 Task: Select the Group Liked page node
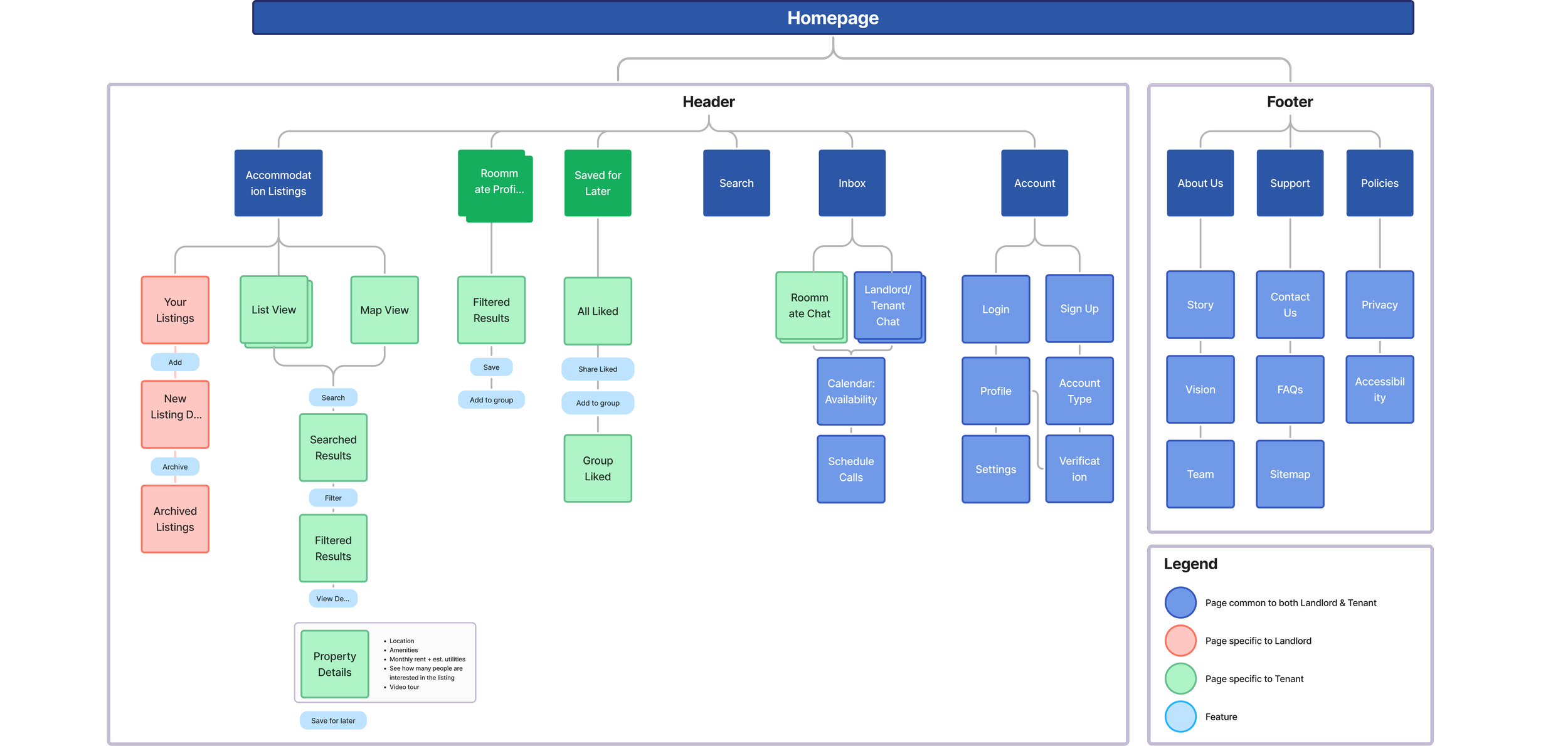pyautogui.click(x=597, y=468)
